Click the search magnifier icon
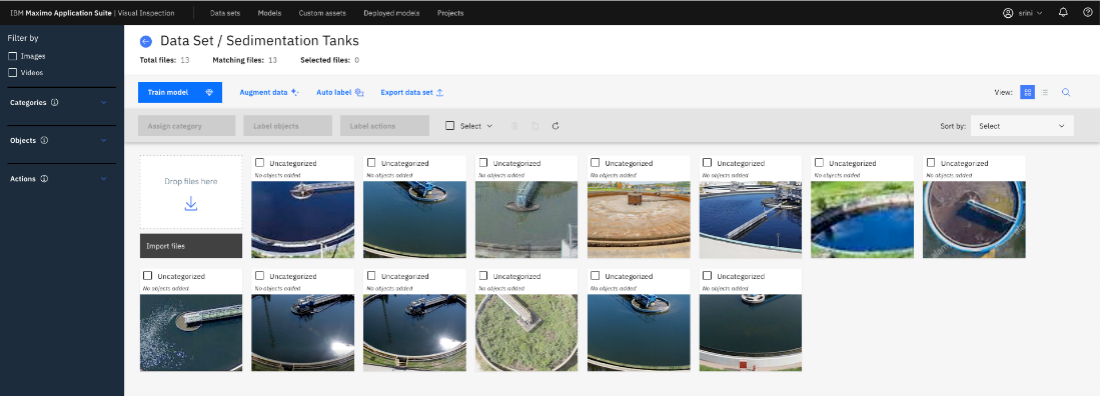This screenshot has height=400, width=1100. pos(1066,92)
